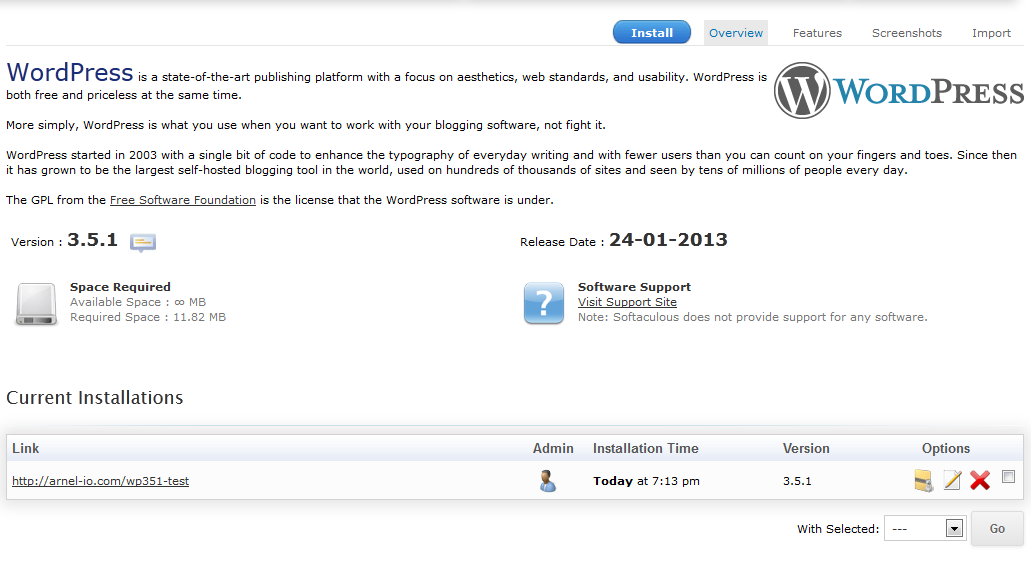This screenshot has height=581, width=1031.
Task: Click the backup installation folder icon
Action: click(923, 481)
